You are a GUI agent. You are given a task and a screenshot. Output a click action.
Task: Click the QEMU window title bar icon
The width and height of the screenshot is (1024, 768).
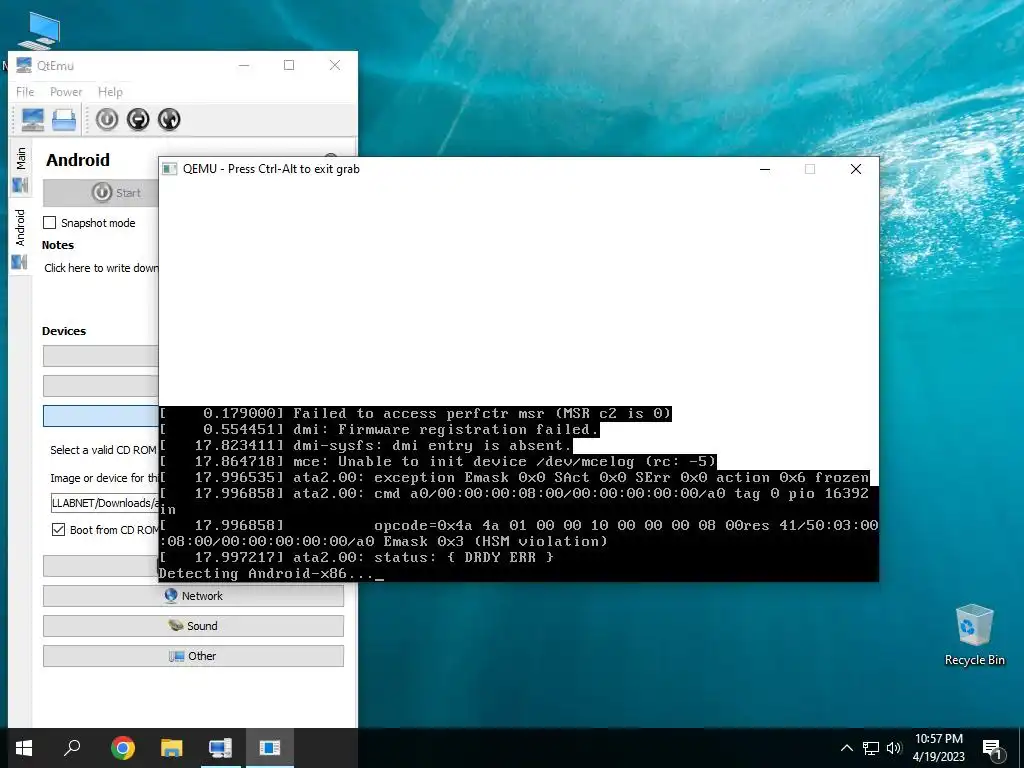[170, 169]
